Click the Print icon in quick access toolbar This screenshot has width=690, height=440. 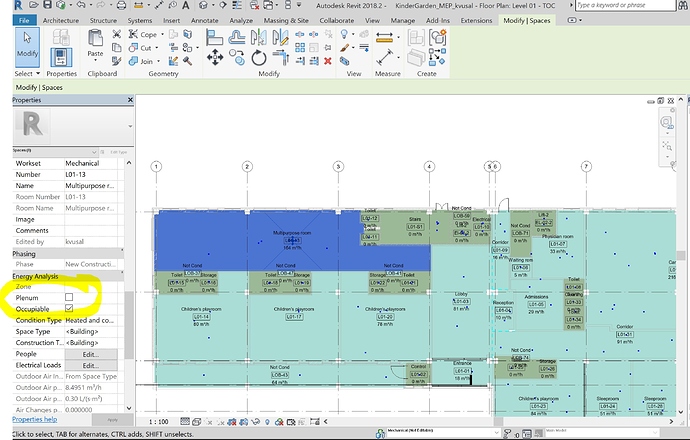tap(121, 5)
